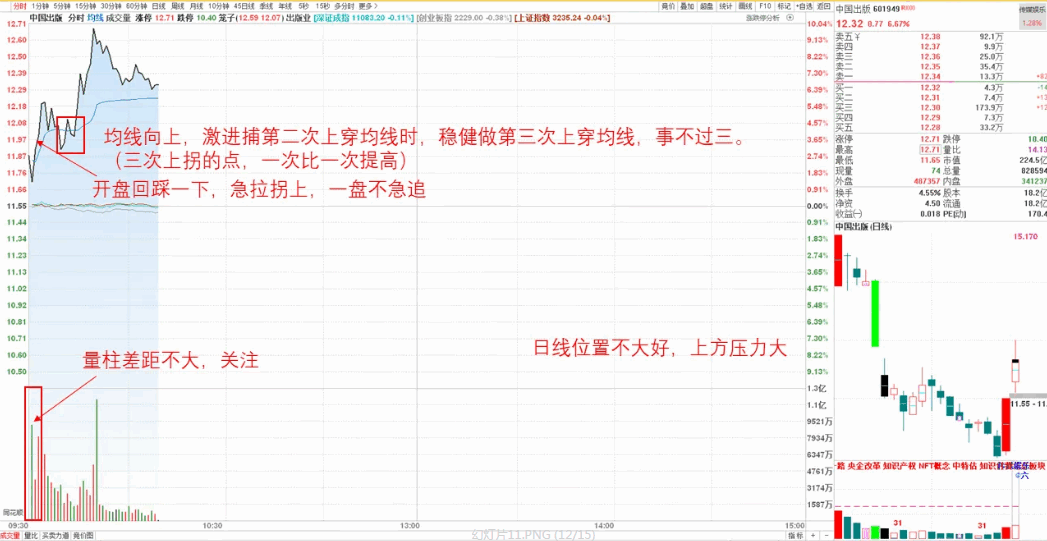Select the 竞价图 indicator tab
Viewport: 1047px width, 541px height.
pyautogui.click(x=83, y=536)
